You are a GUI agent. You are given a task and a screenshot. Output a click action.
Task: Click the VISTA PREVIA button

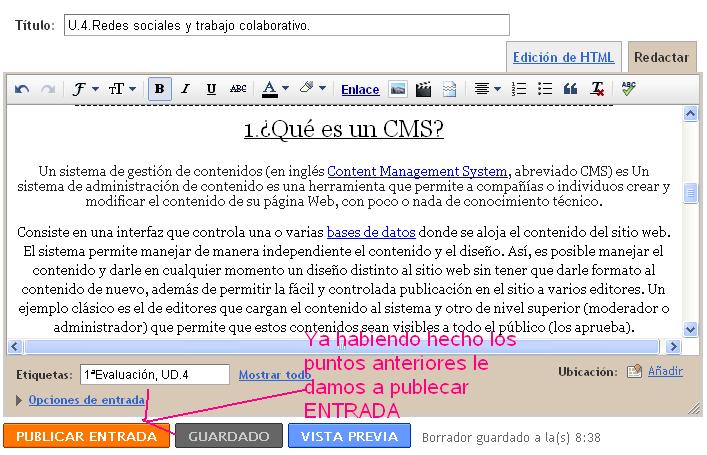(x=349, y=436)
